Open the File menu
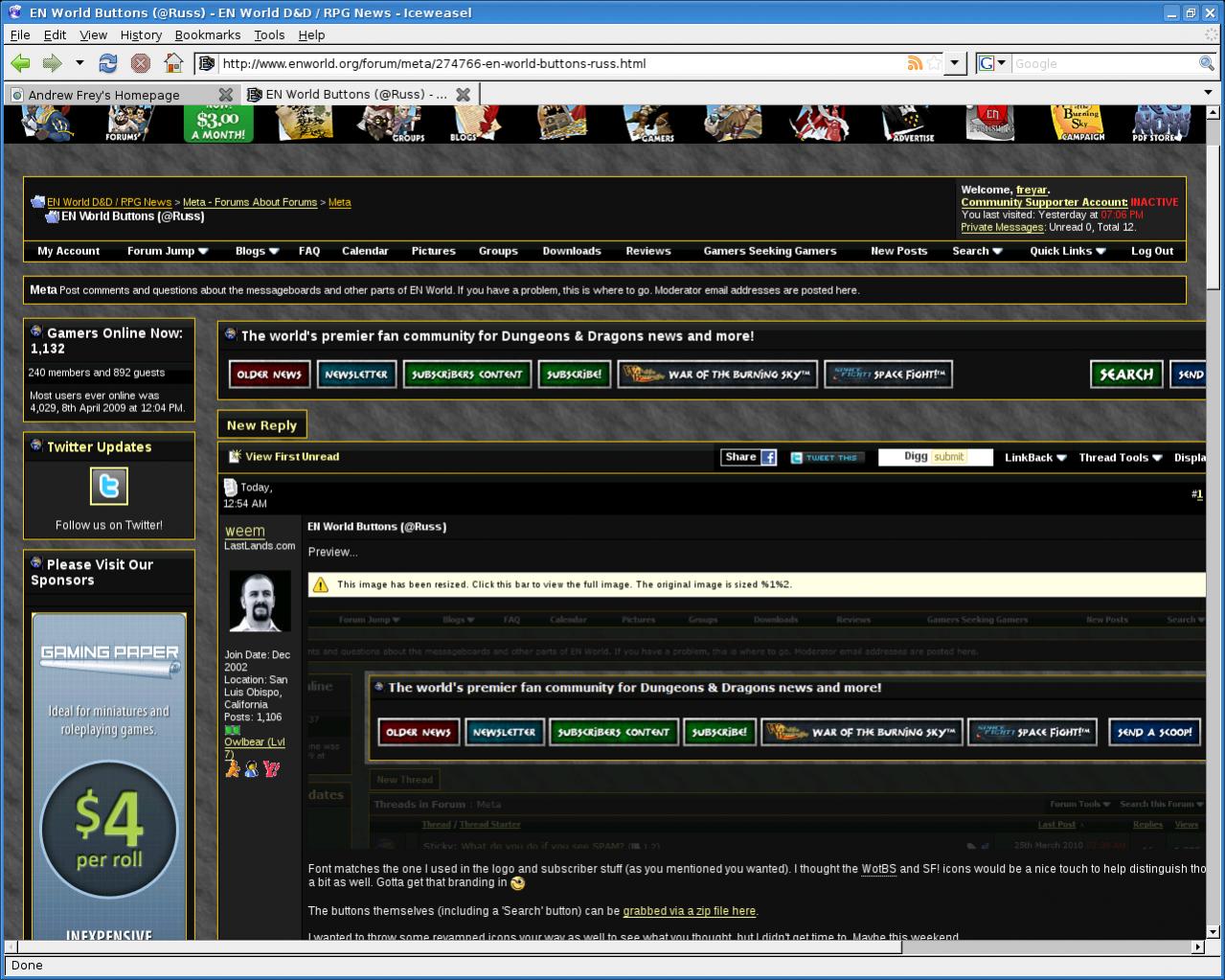This screenshot has height=980, width=1225. 20,34
